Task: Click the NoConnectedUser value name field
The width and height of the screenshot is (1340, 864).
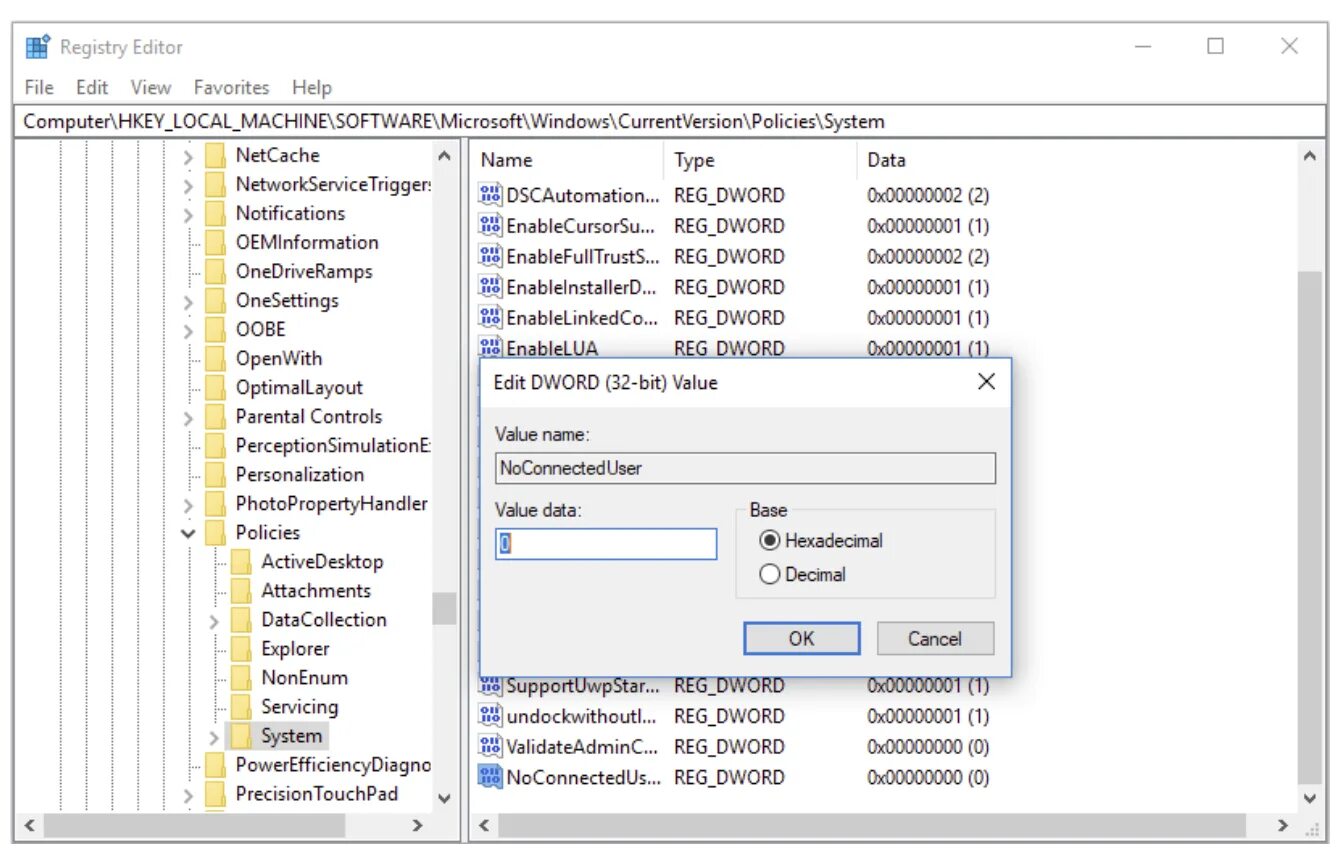Action: 746,468
